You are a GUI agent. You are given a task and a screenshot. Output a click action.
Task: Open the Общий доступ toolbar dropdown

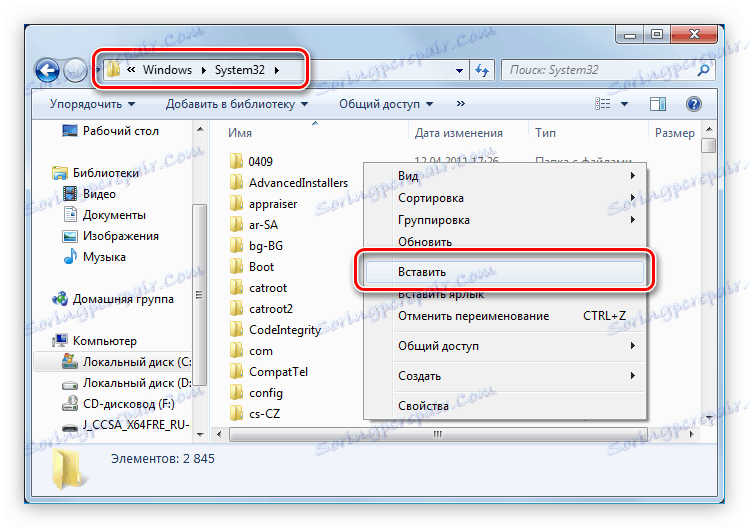(x=386, y=104)
